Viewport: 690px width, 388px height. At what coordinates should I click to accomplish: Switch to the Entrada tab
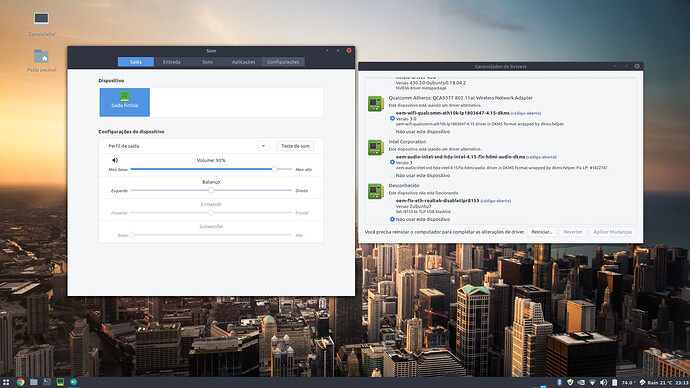tap(172, 62)
